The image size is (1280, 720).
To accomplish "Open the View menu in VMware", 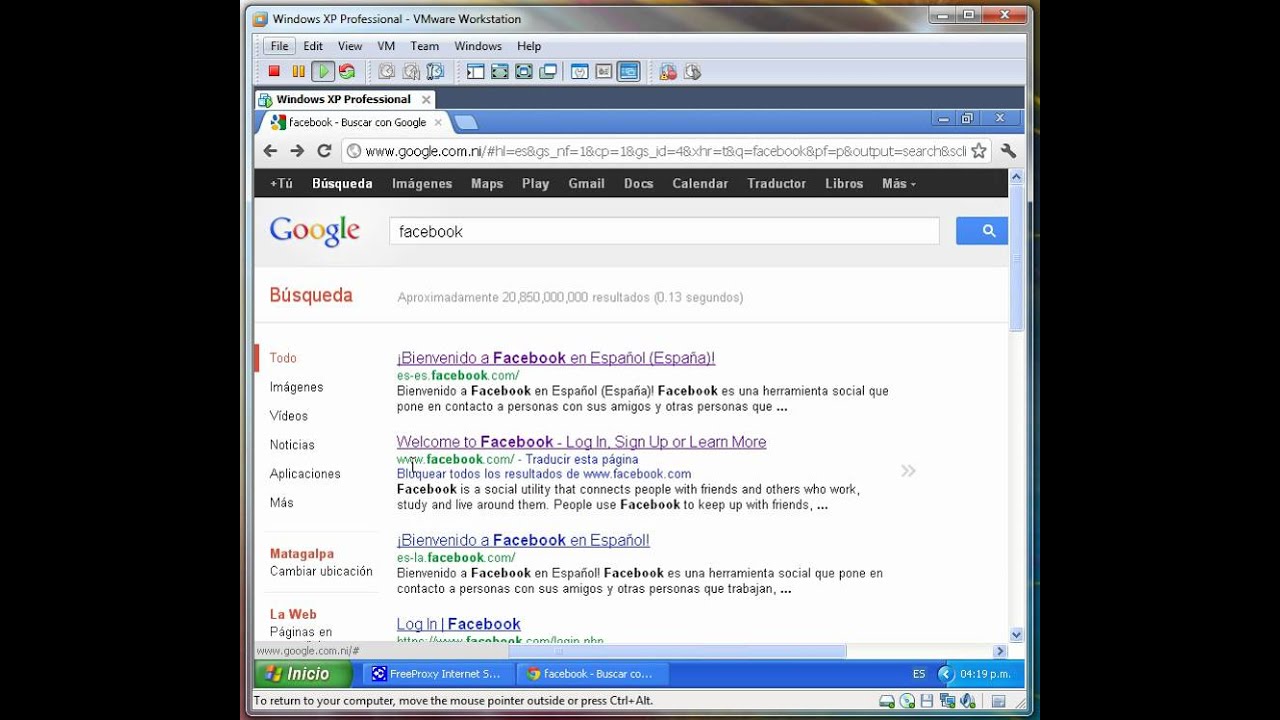I will [350, 46].
